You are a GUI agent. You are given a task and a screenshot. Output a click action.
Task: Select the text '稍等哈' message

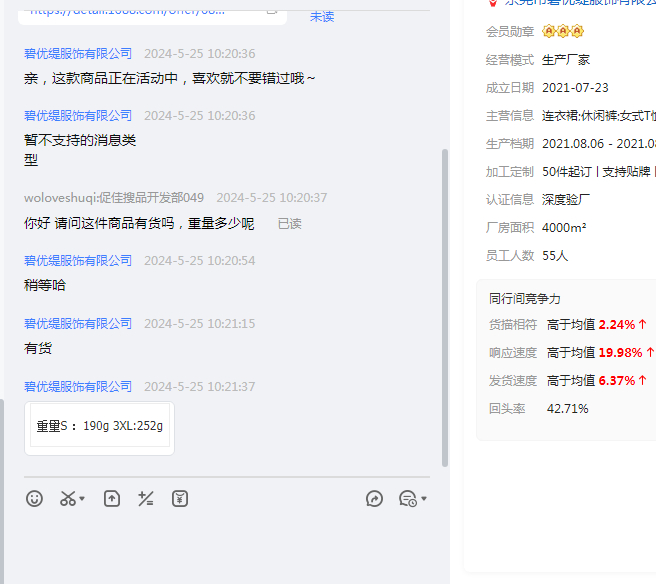45,285
